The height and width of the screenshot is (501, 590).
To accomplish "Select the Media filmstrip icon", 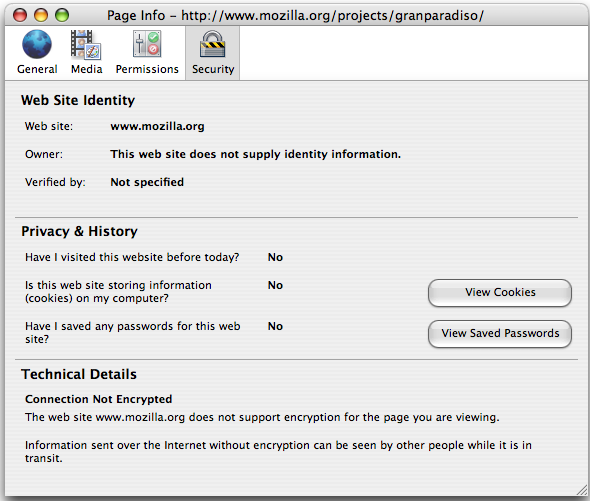I will pos(86,44).
